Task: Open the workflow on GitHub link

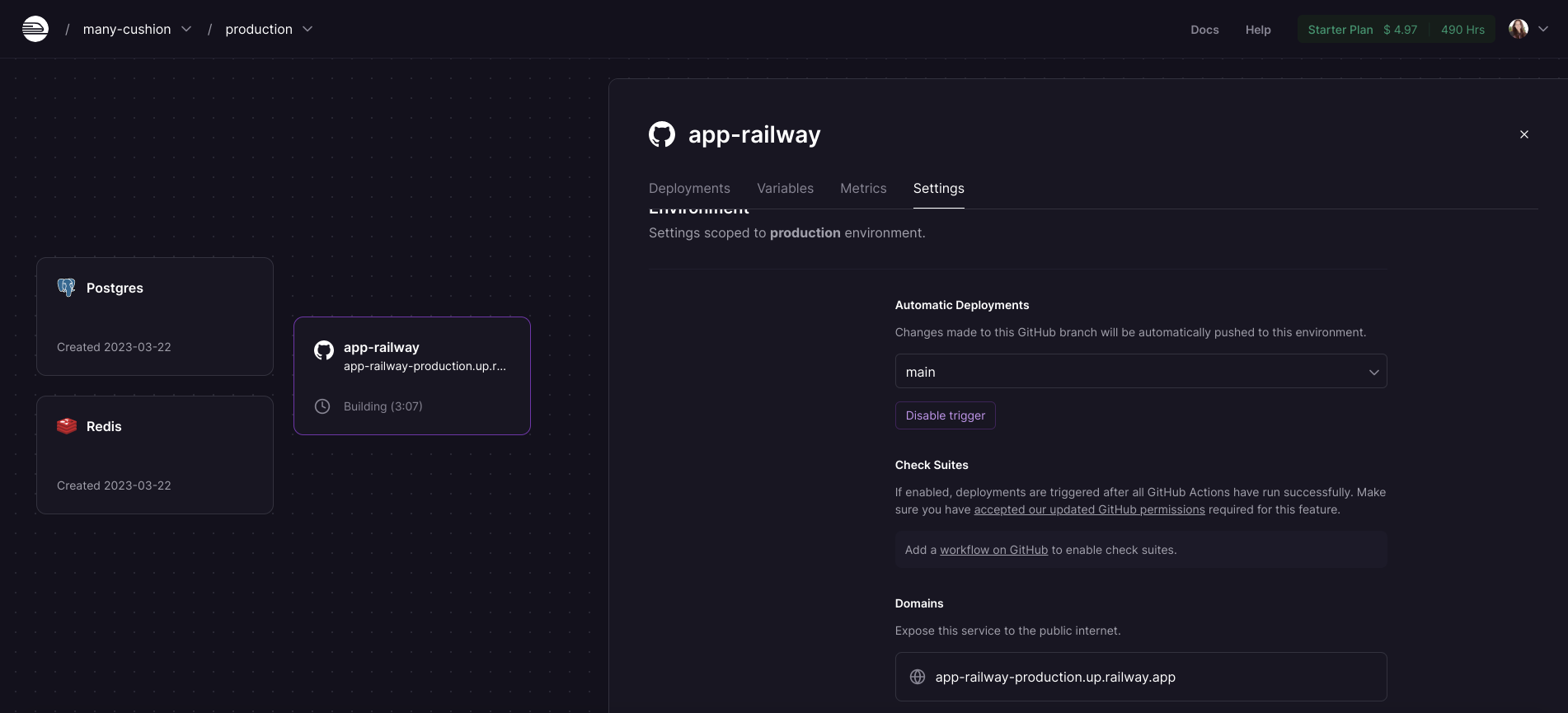Action: [x=993, y=550]
